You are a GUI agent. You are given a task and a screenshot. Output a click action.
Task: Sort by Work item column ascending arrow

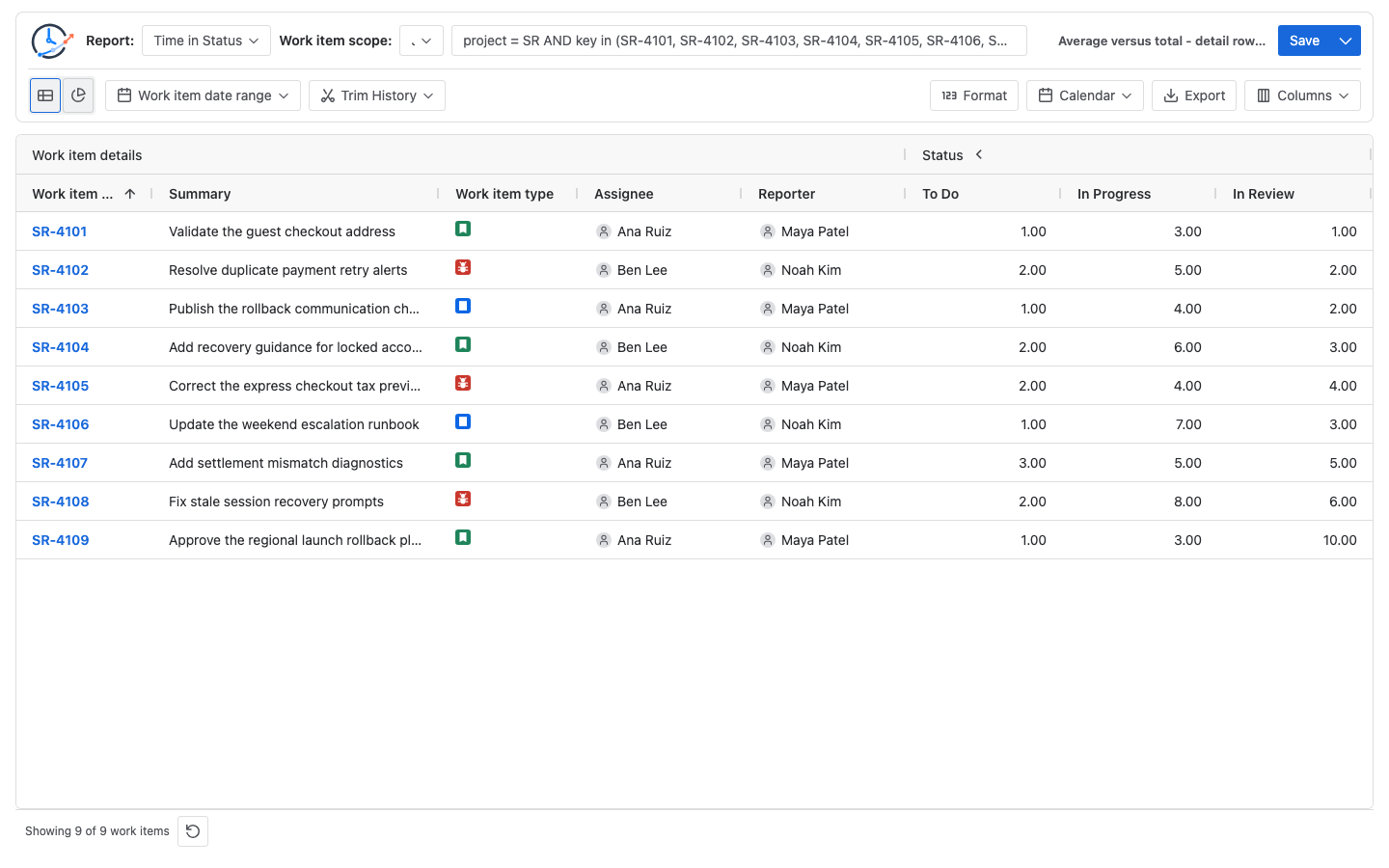click(130, 194)
